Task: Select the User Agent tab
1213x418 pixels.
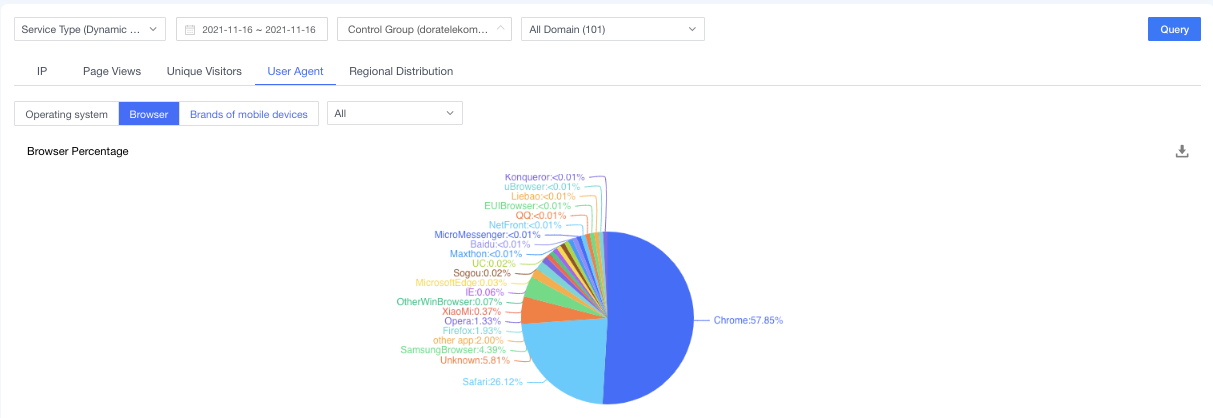Action: point(295,71)
